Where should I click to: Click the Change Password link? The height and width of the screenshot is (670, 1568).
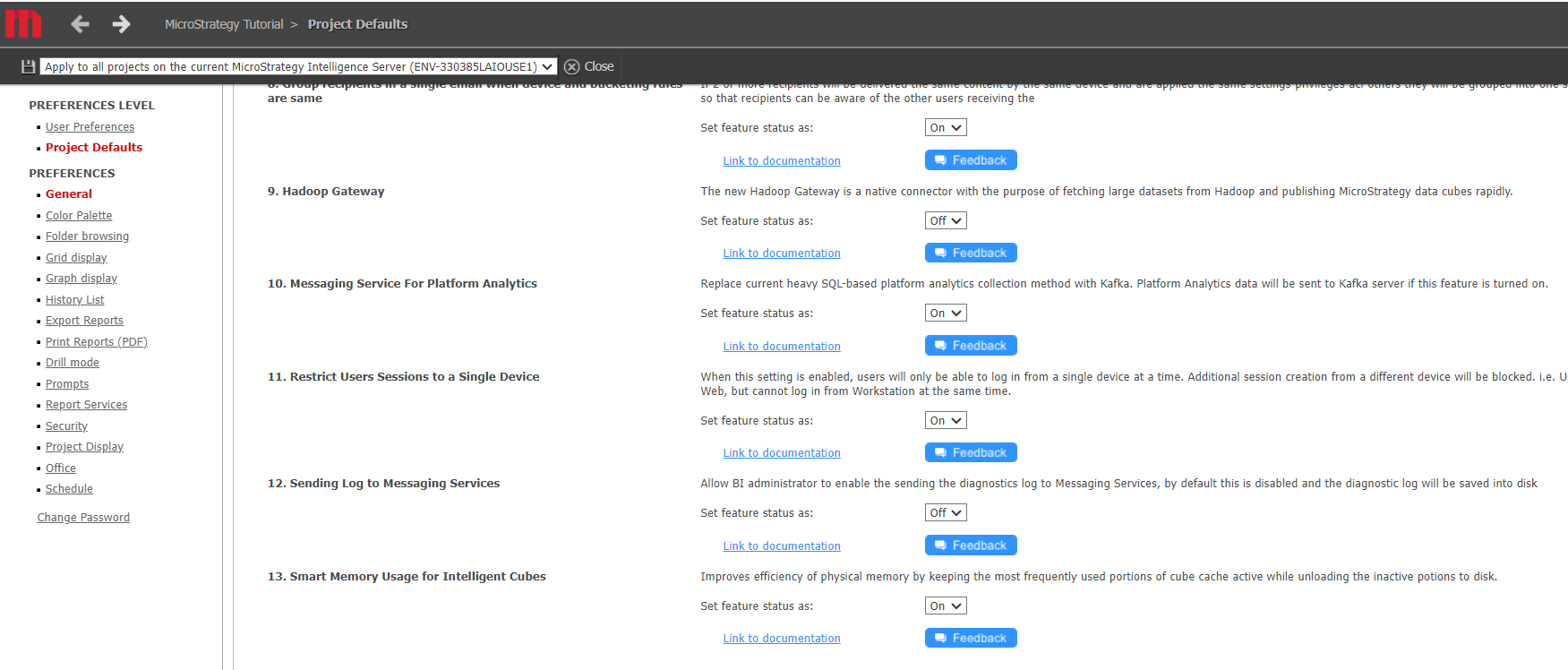(x=83, y=518)
